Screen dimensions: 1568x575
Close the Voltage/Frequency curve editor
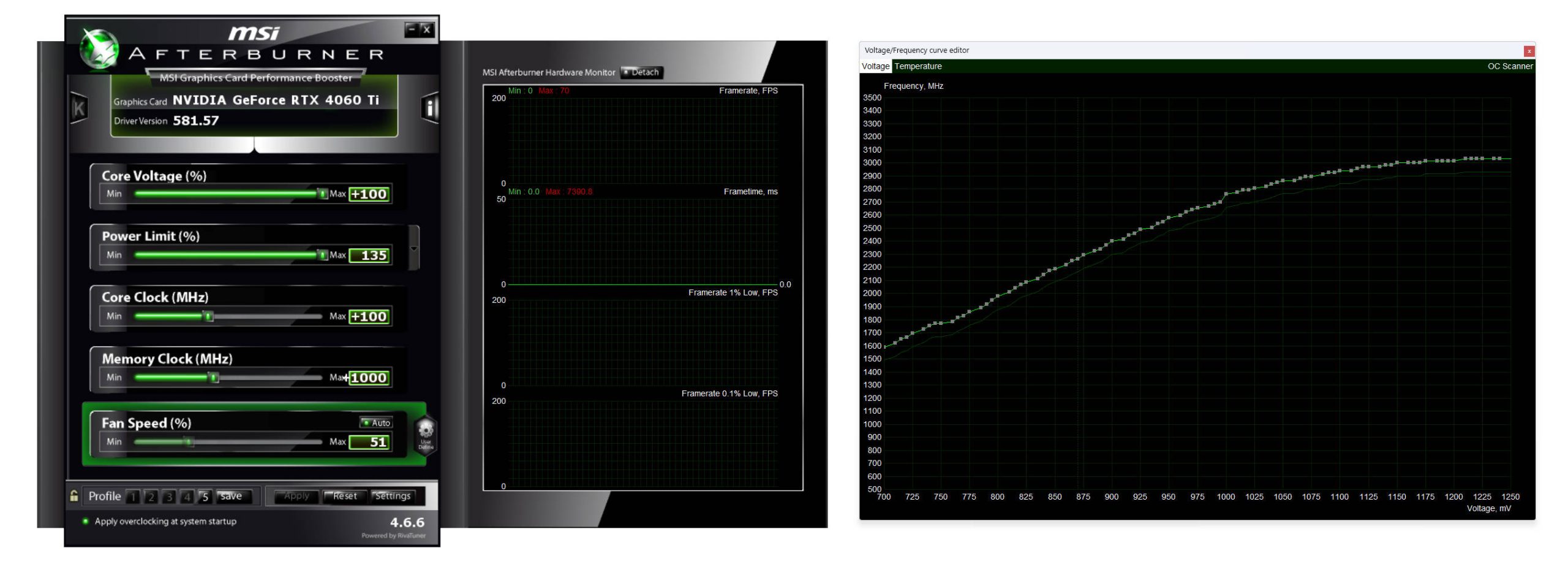(1529, 51)
